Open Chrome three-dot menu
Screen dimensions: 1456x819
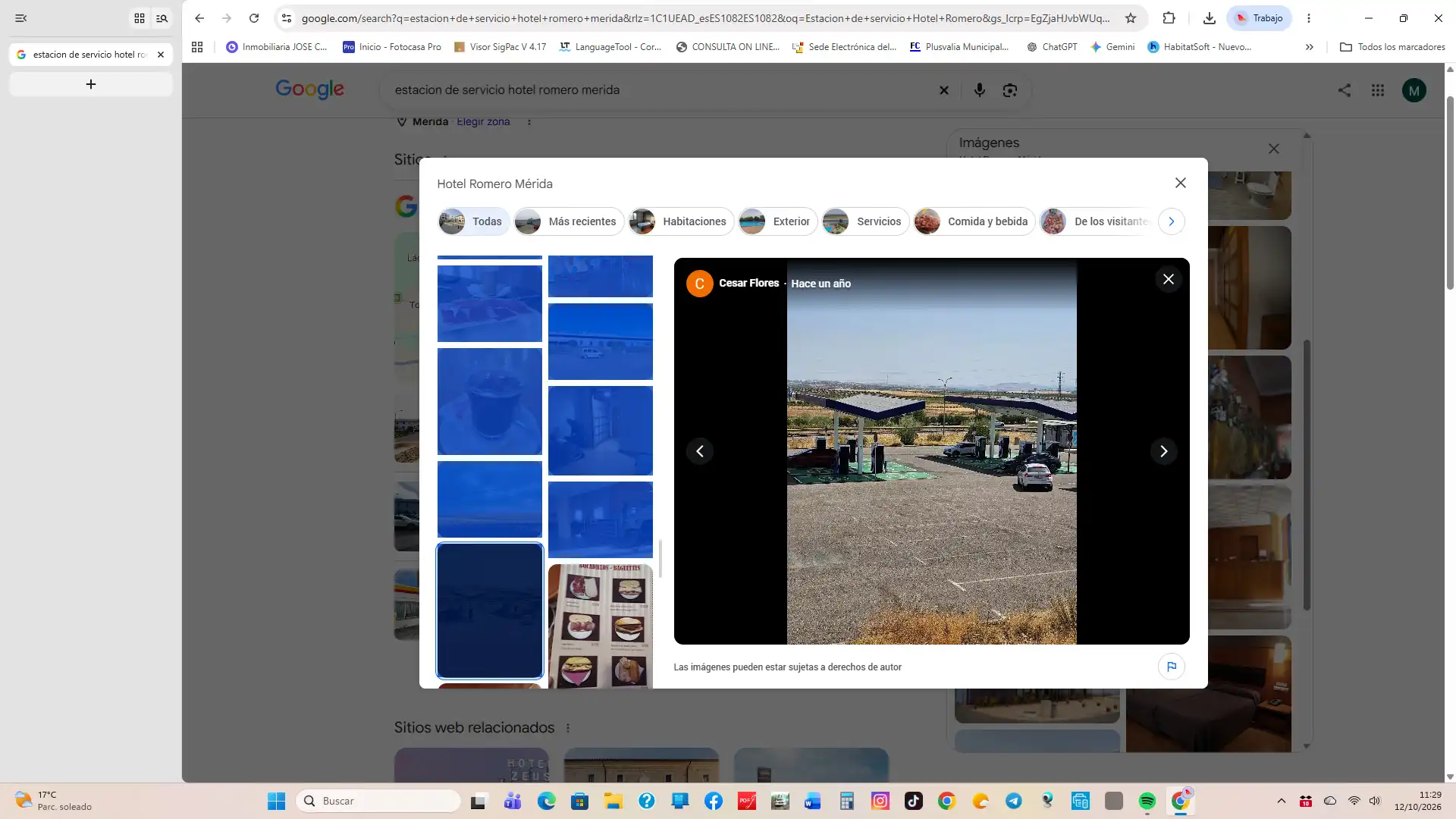point(1309,18)
